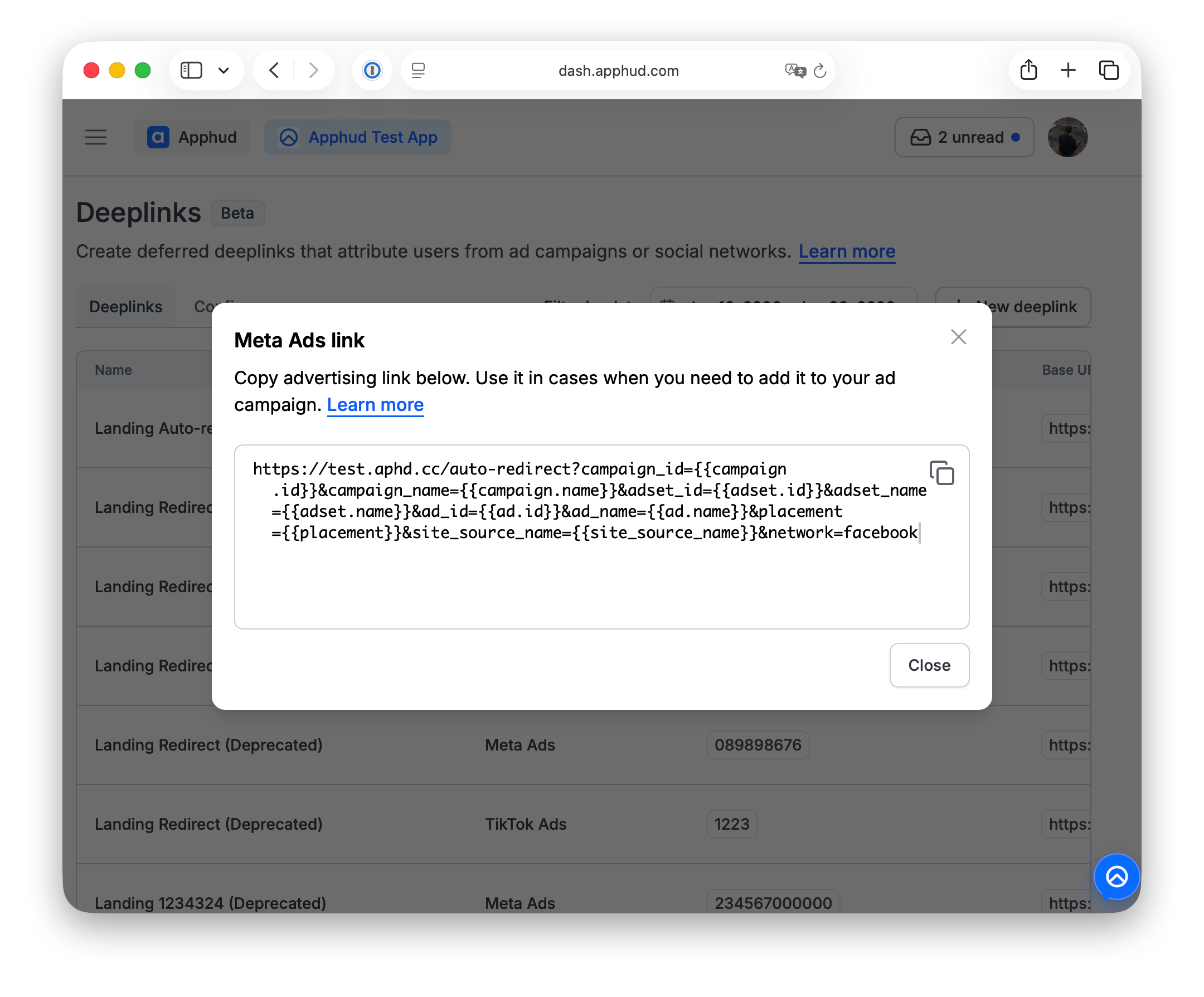Copy the Meta Ads link to clipboard
Screen dimensions: 1204x997
tap(941, 473)
